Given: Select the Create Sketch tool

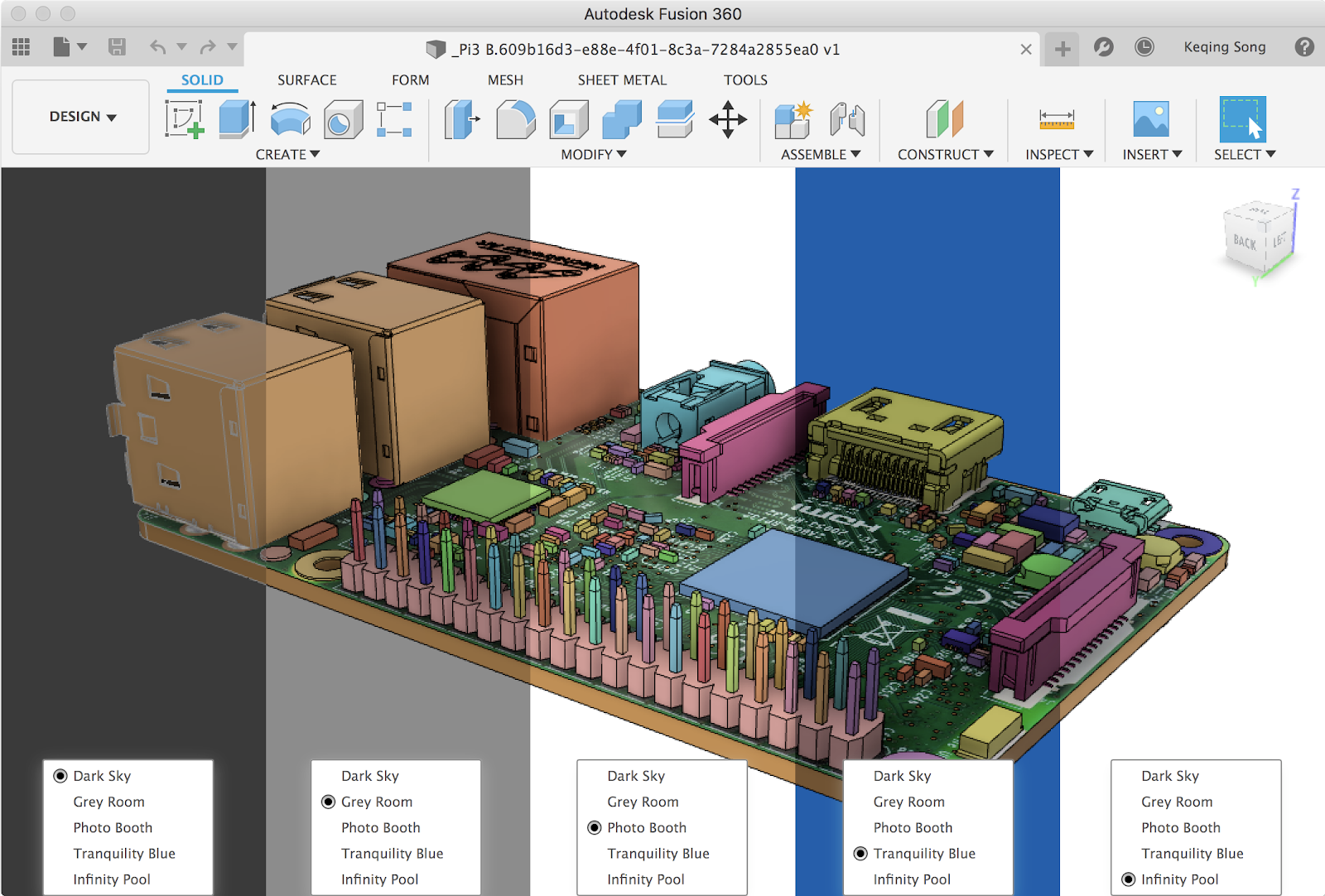Looking at the screenshot, I should pyautogui.click(x=185, y=119).
